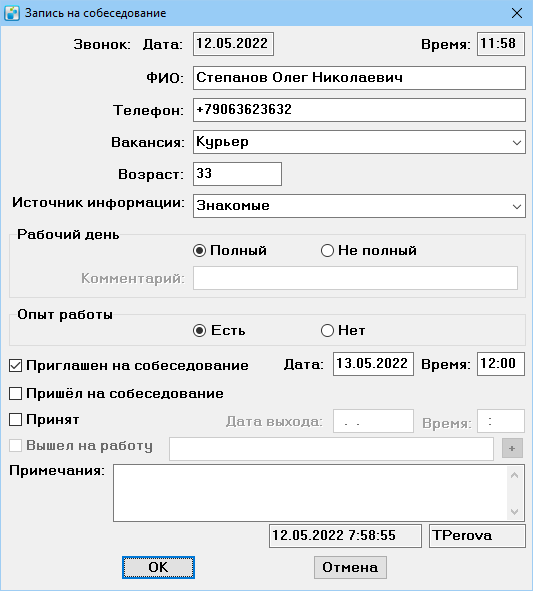Click the text field beside Вышел на работу

[331, 449]
